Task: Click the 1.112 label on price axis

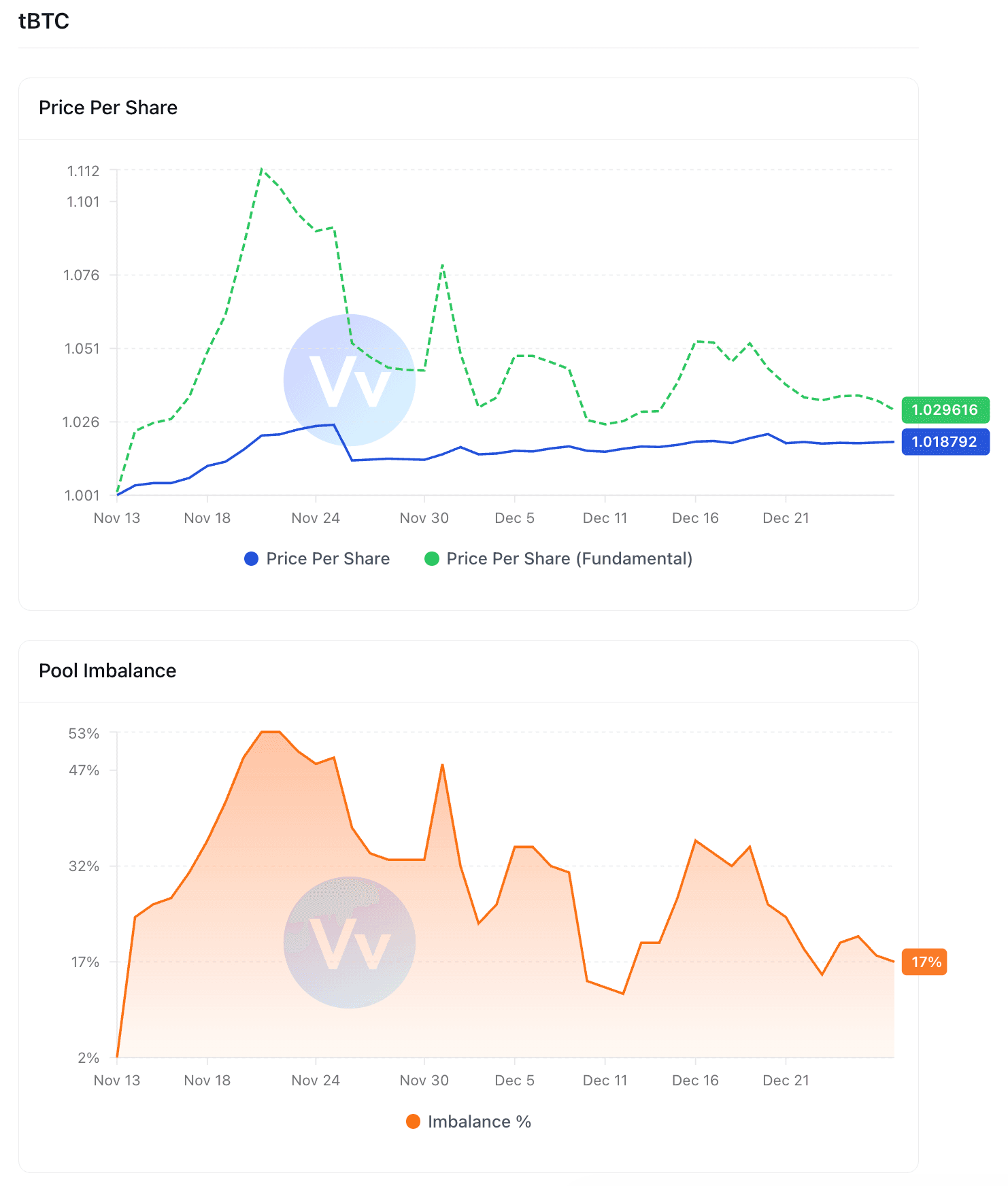Action: coord(83,171)
